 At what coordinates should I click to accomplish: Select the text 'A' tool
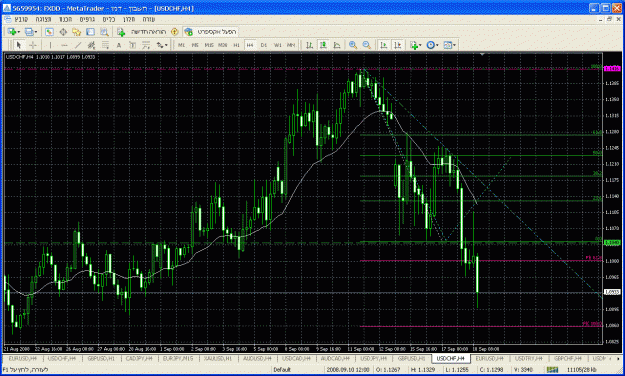[119, 45]
